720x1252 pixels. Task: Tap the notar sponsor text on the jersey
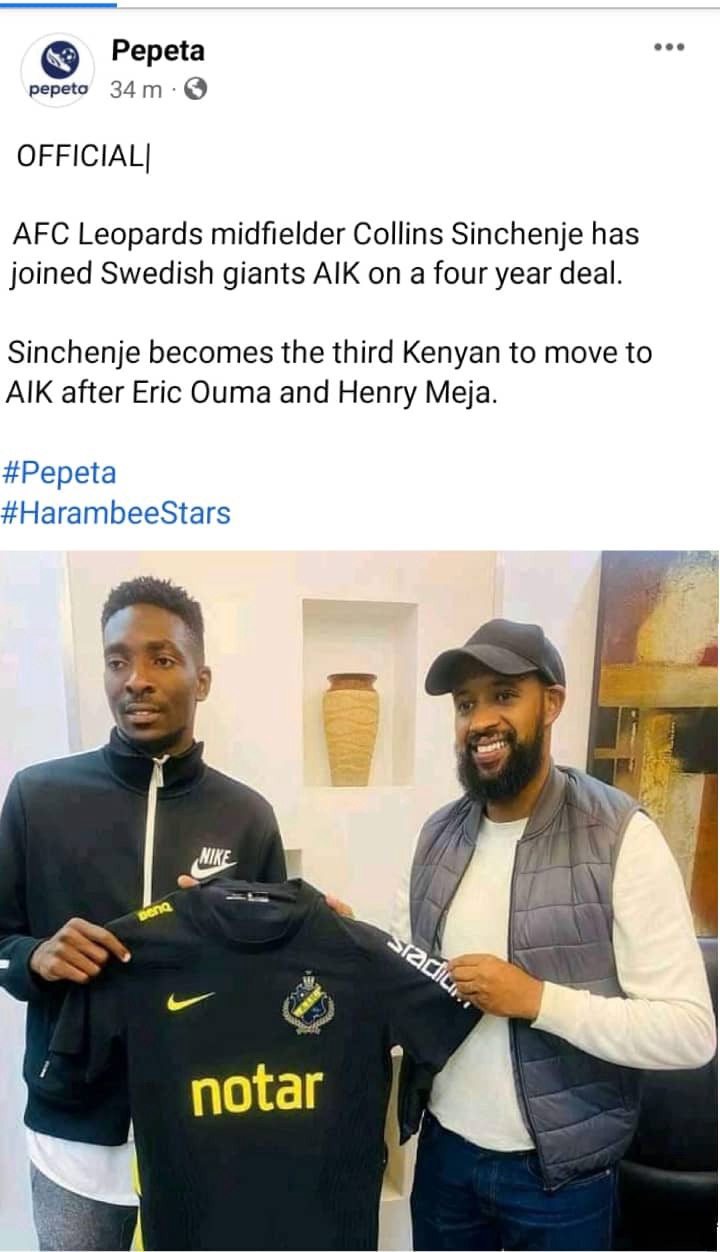point(257,1091)
